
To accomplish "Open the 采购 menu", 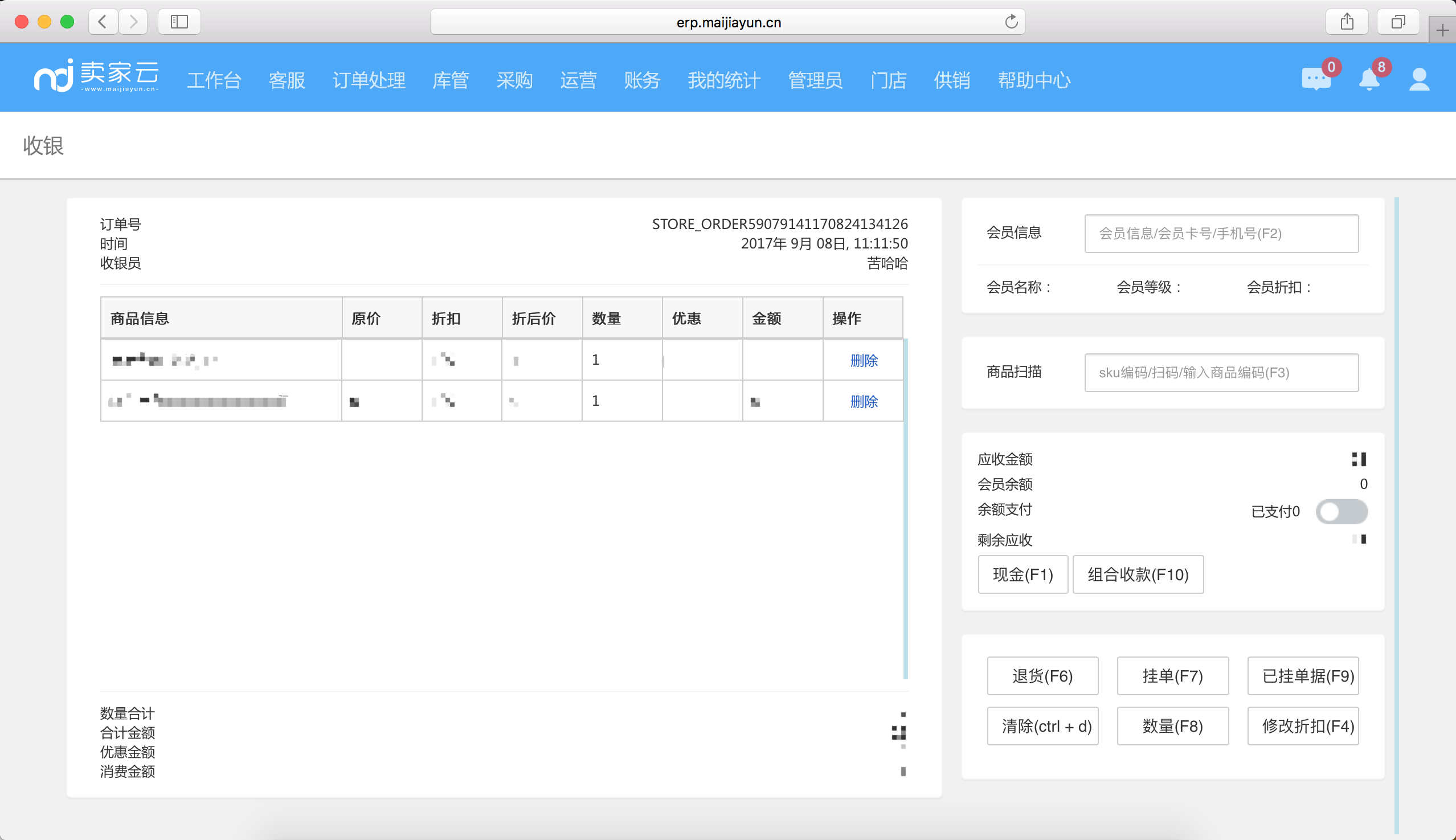I will click(514, 80).
